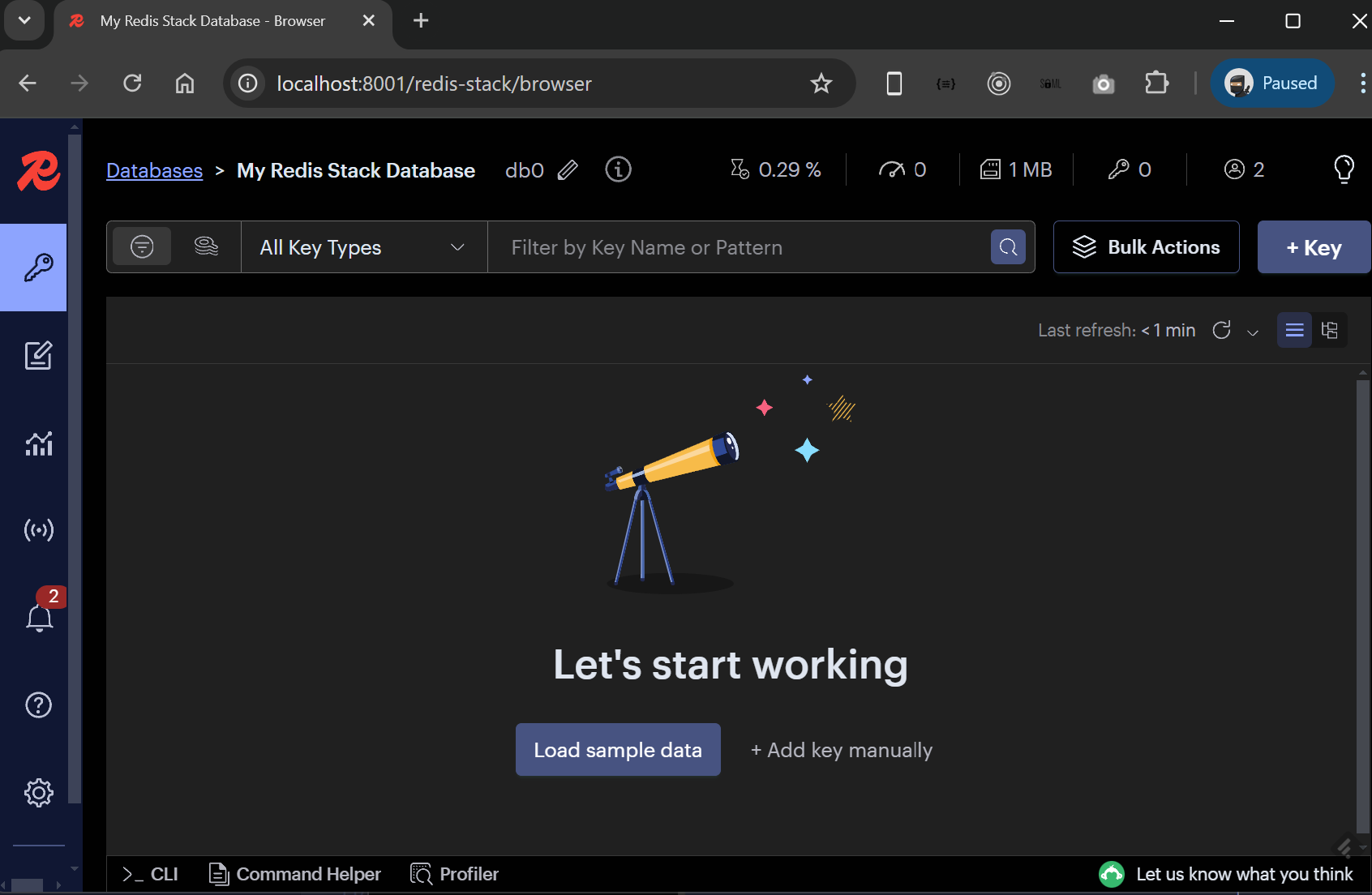Select the filter by pattern search mode

pos(142,246)
